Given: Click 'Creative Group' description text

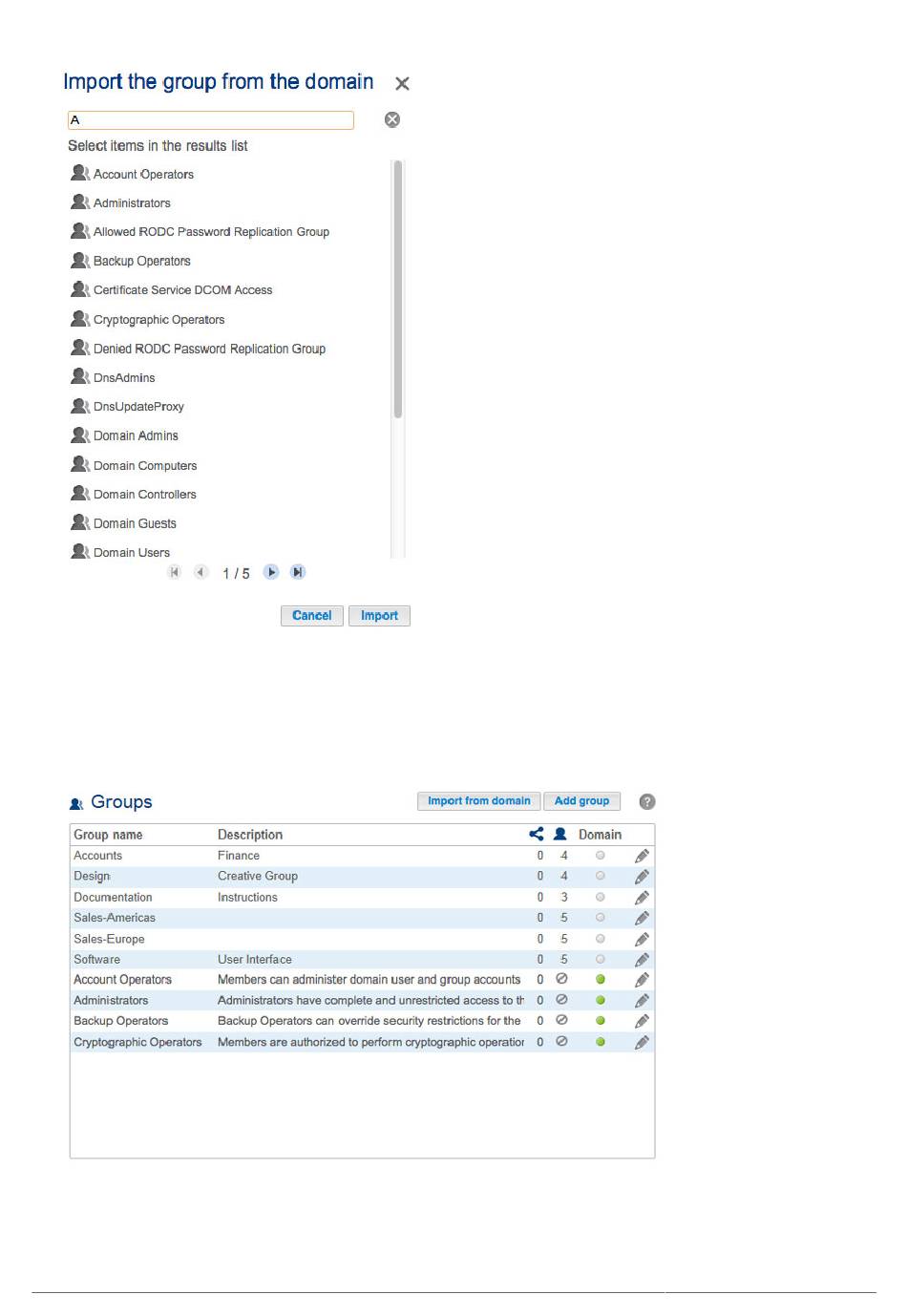Looking at the screenshot, I should click(258, 877).
